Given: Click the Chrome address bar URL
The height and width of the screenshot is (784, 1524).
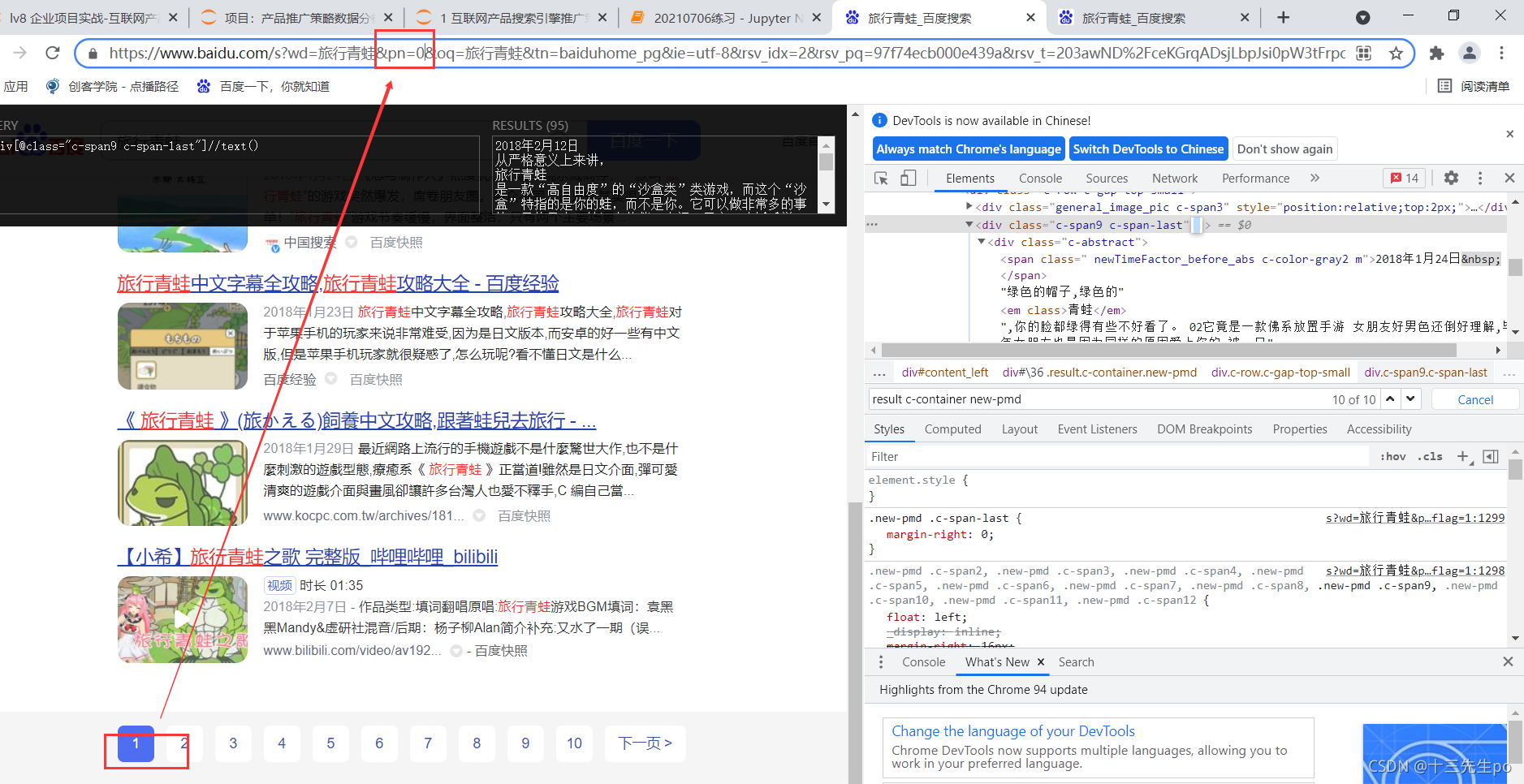Looking at the screenshot, I should tap(727, 54).
